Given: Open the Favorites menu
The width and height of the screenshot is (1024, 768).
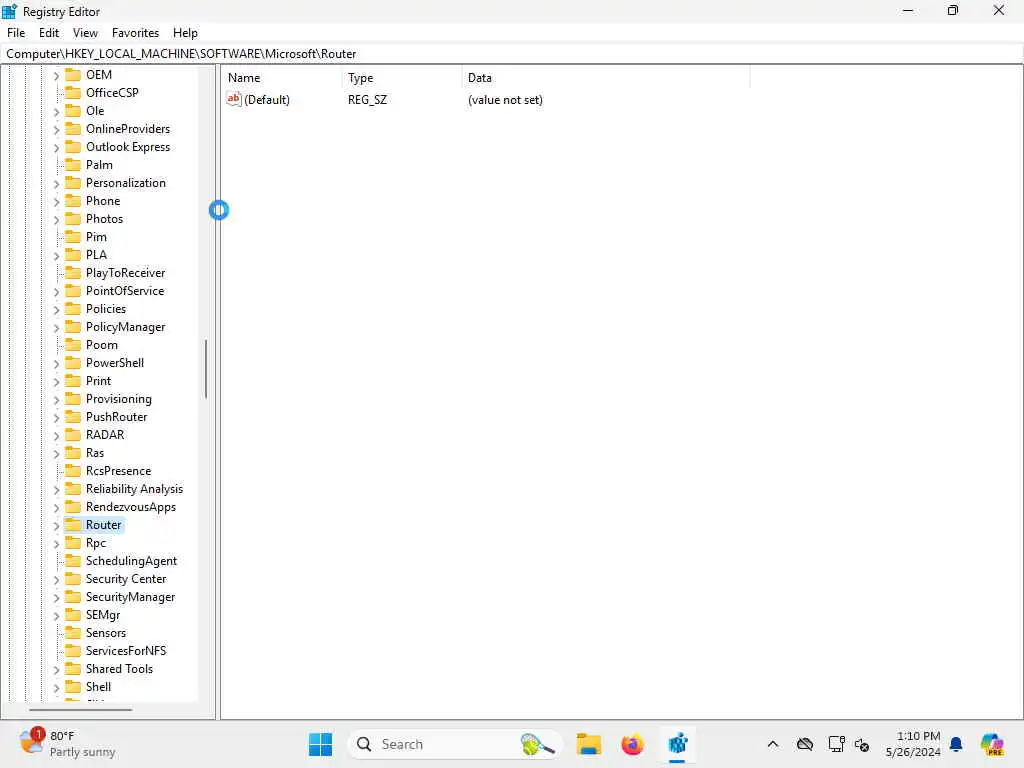Looking at the screenshot, I should (x=135, y=33).
